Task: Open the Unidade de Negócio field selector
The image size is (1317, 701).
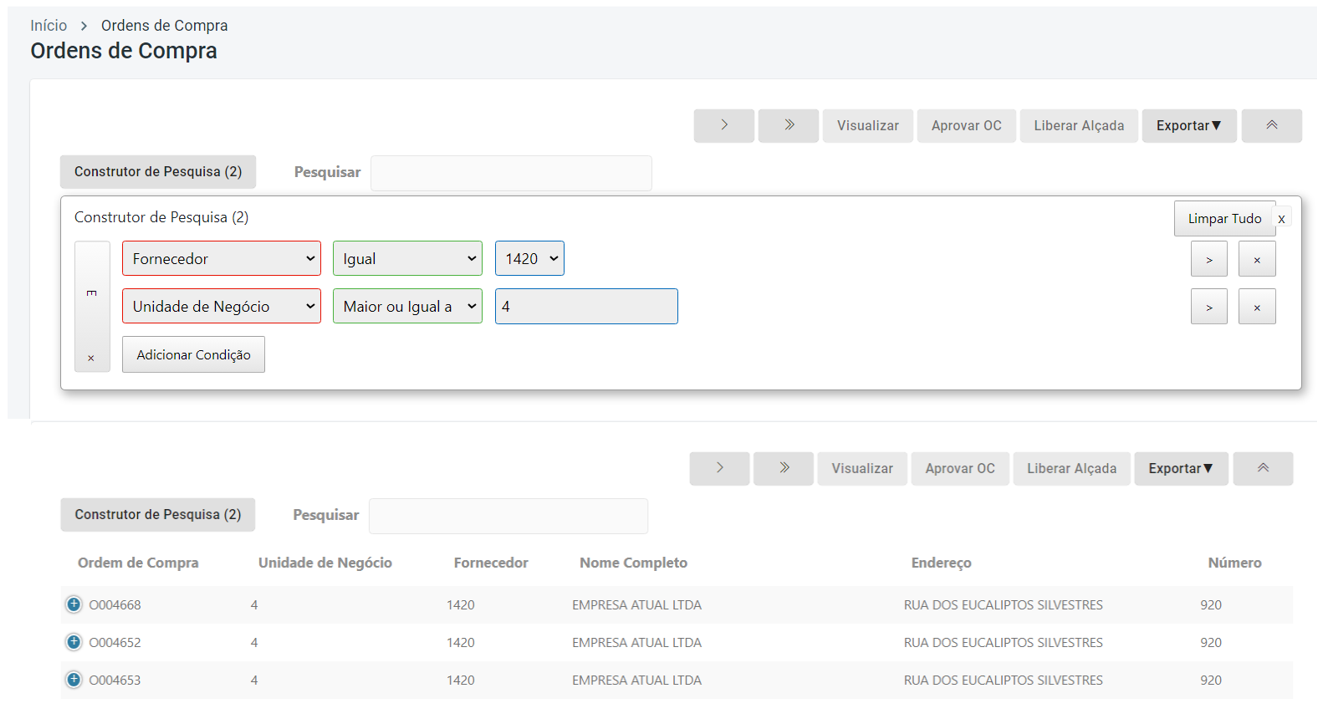Action: [221, 307]
